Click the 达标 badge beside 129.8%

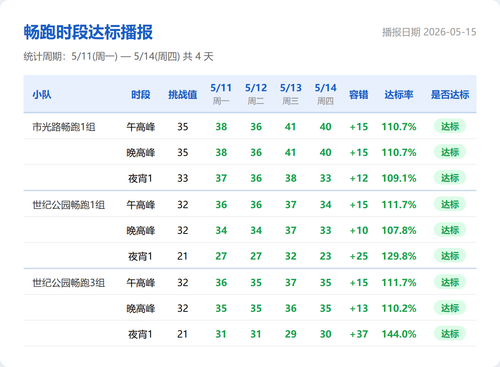[x=450, y=256]
